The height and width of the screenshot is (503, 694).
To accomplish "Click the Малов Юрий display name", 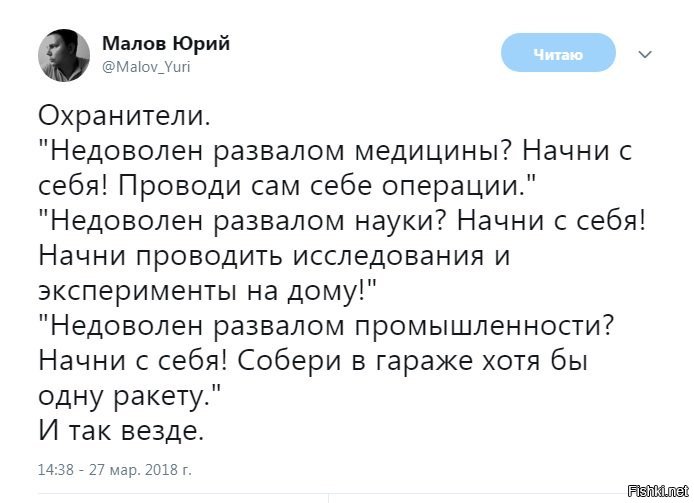I will pos(166,43).
